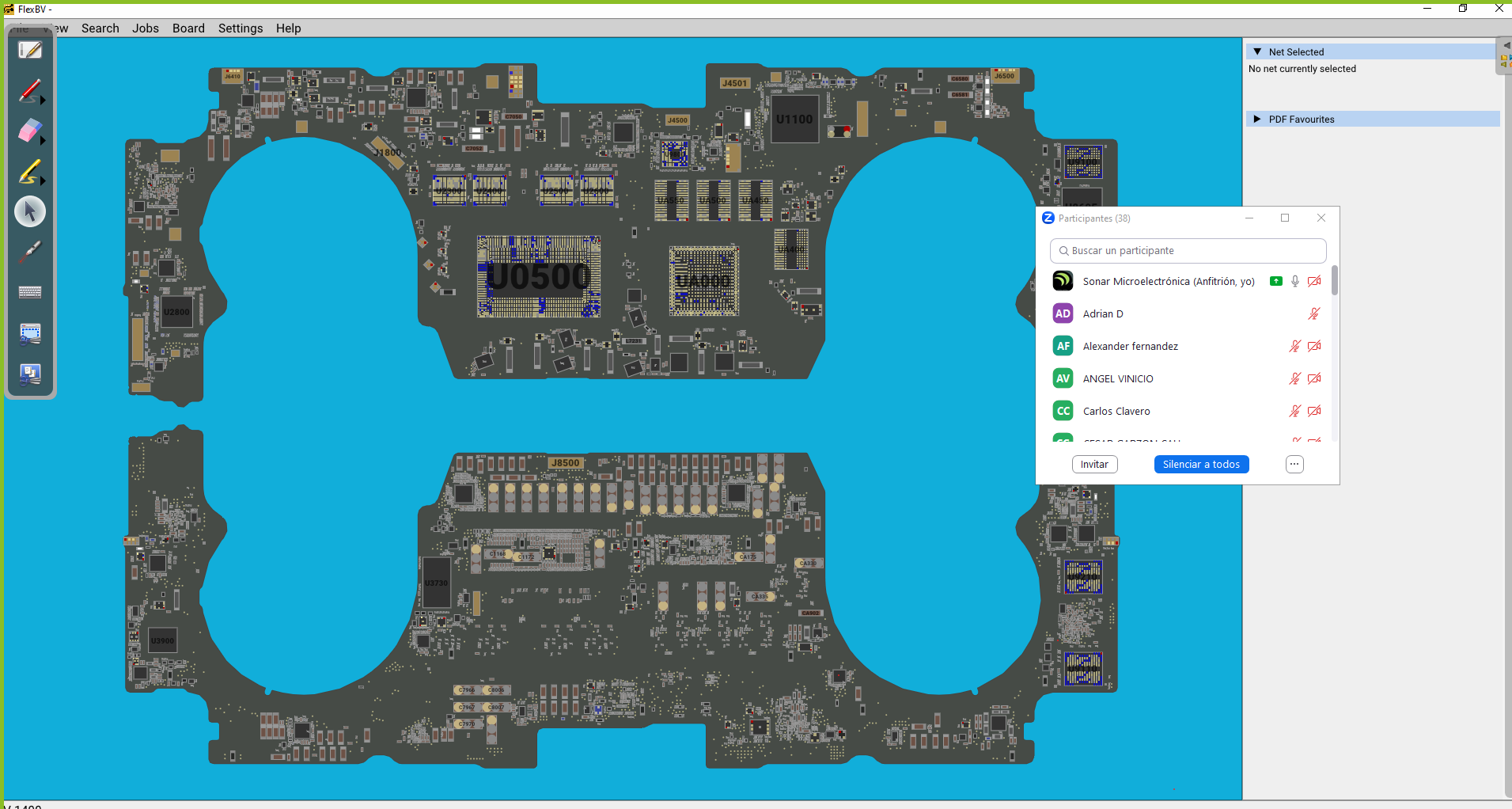Pick the pink eraser tool
1512x809 pixels.
click(x=29, y=131)
